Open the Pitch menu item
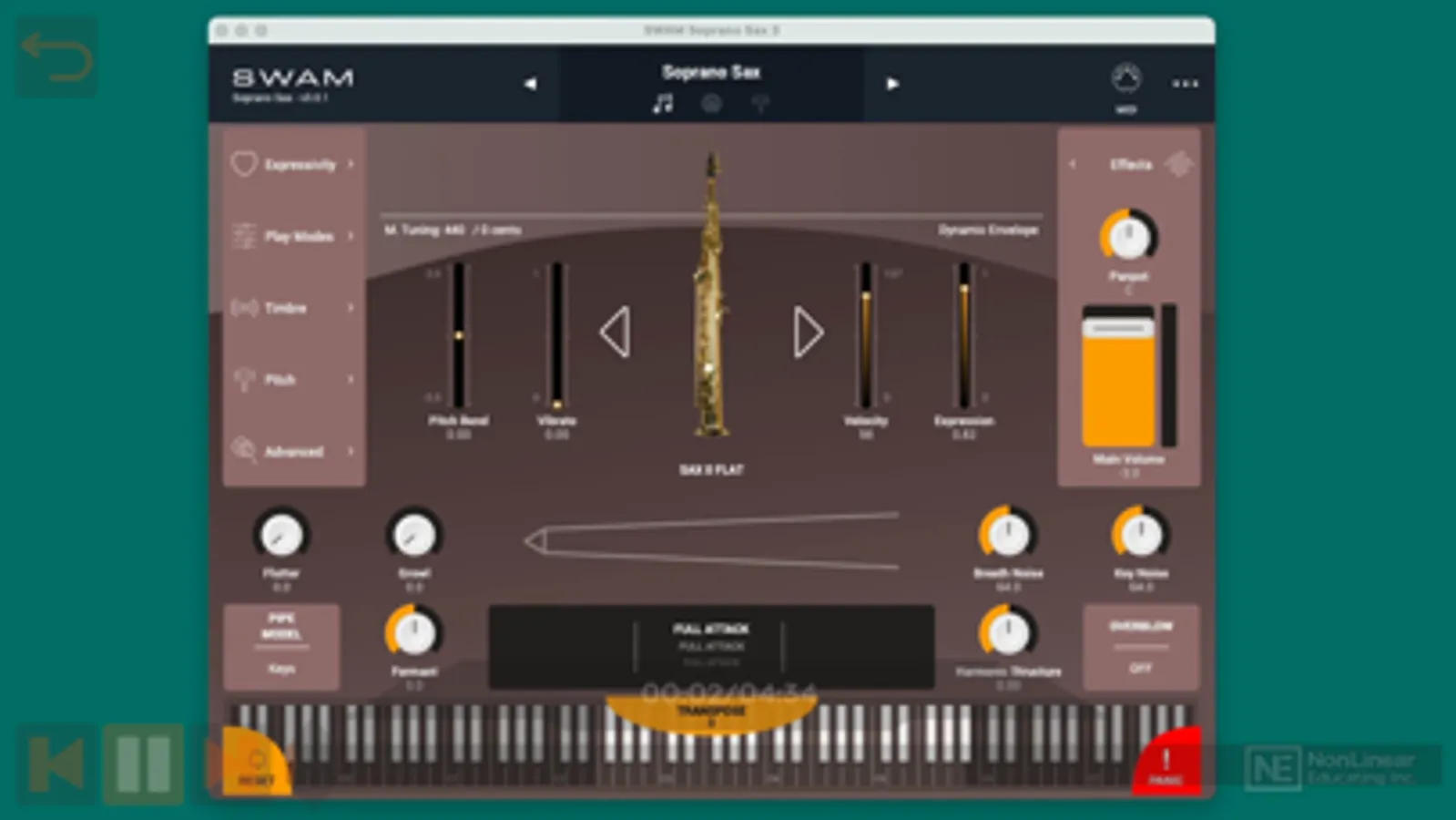The height and width of the screenshot is (820, 1456). coord(293,379)
